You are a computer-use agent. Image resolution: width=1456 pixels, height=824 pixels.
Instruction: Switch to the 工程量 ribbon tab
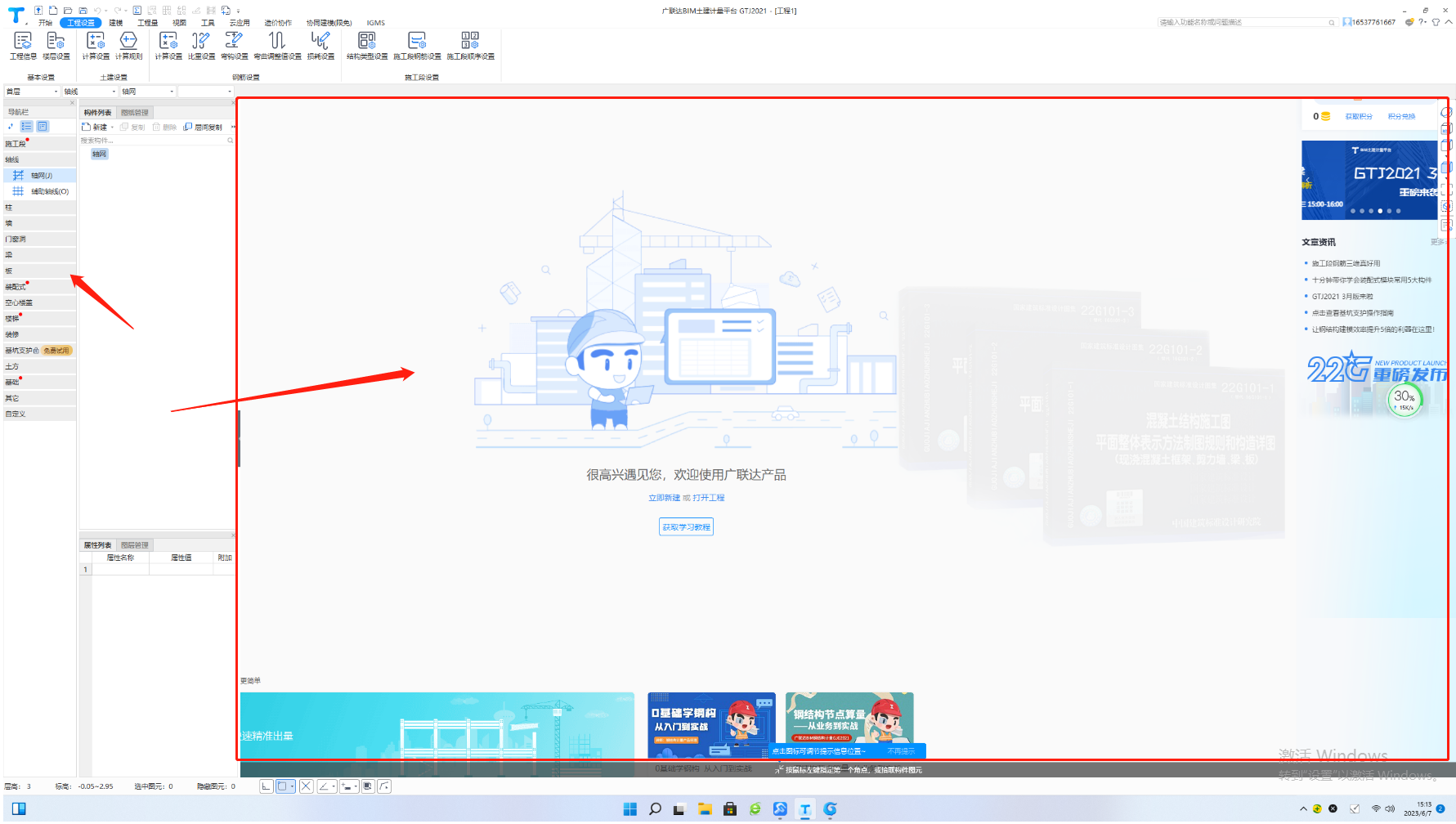(x=148, y=23)
